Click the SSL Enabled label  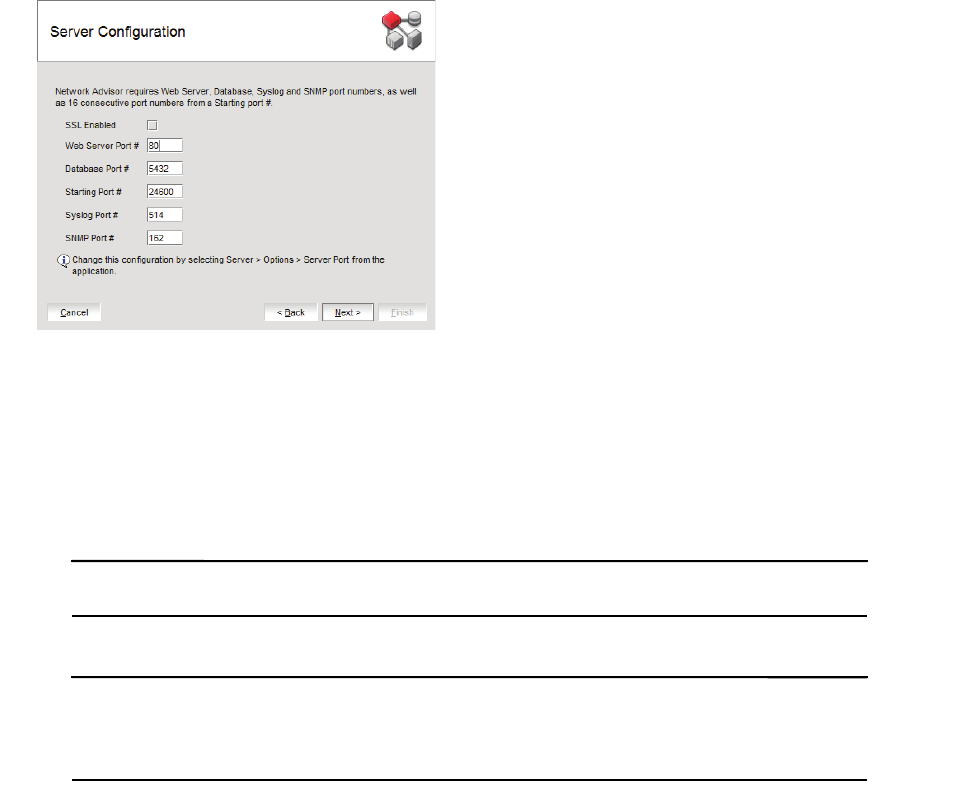[91, 125]
